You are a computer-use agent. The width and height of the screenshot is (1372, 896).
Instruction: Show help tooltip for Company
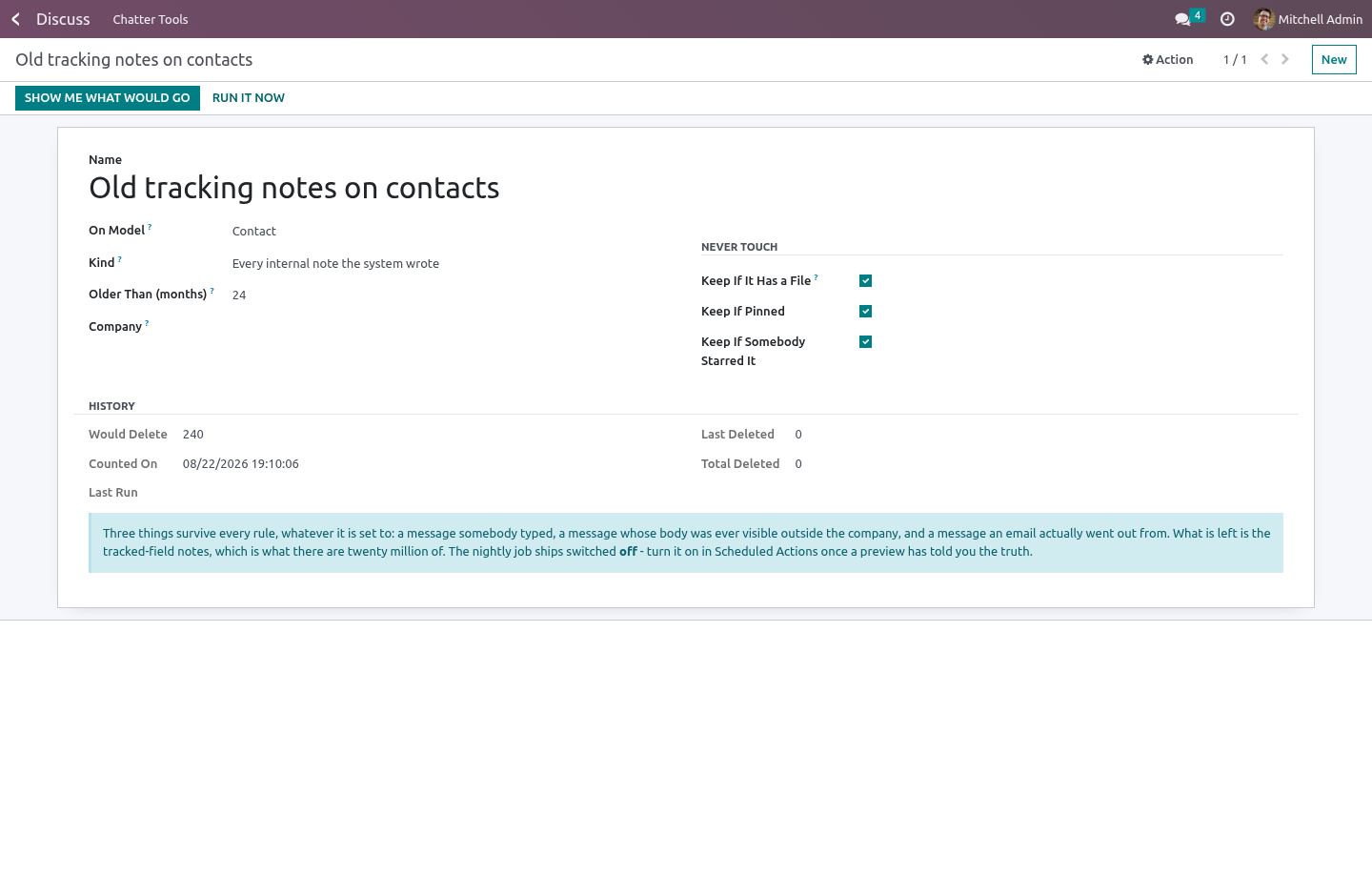coord(147,323)
